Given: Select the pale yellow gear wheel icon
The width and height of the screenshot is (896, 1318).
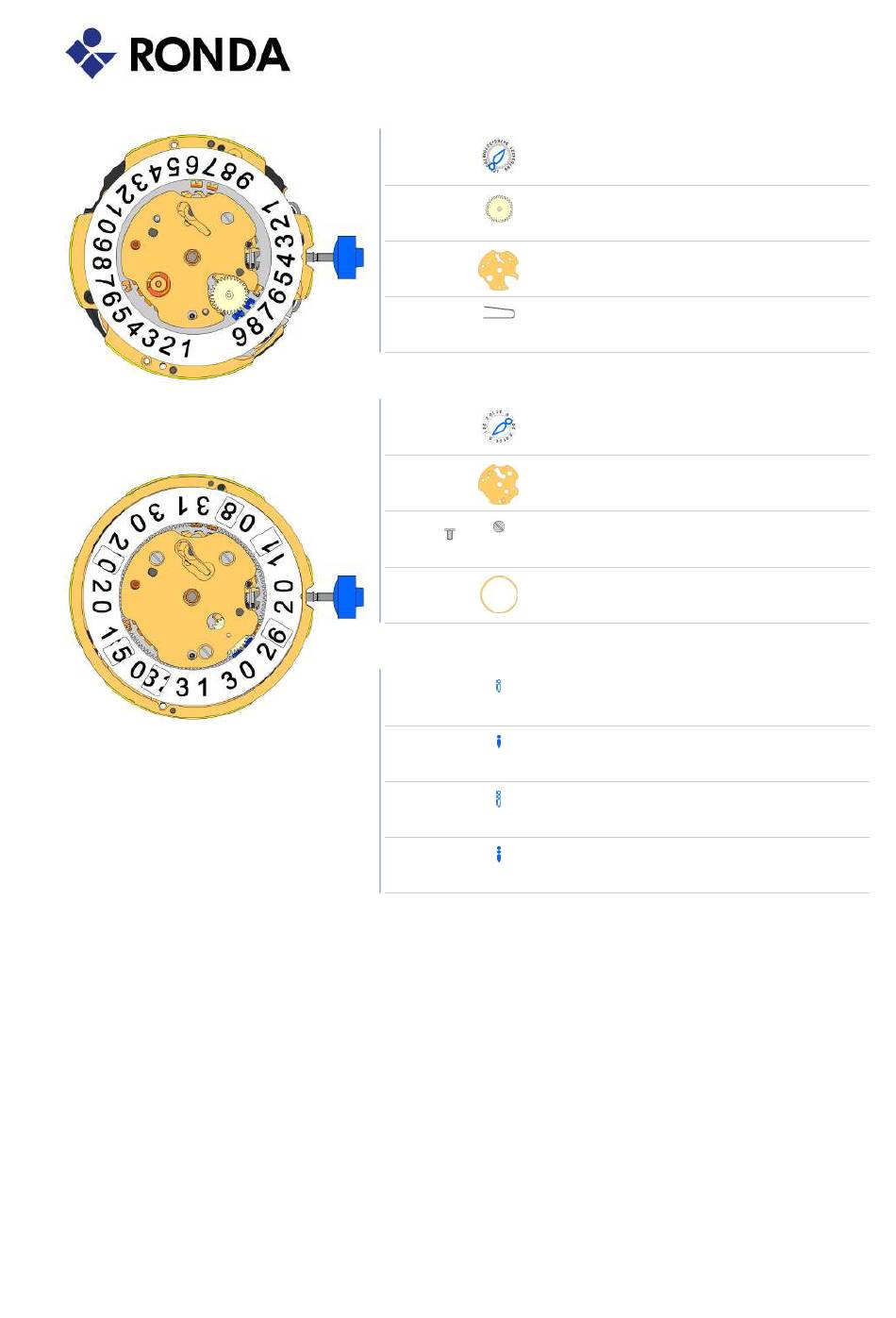Looking at the screenshot, I should coord(499,209).
